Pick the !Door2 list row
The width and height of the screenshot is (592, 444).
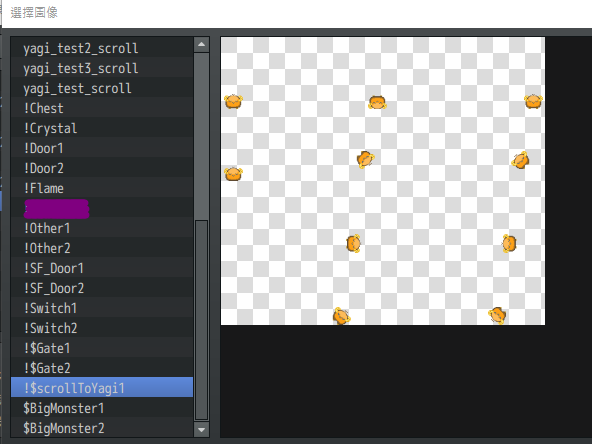pyautogui.click(x=102, y=168)
